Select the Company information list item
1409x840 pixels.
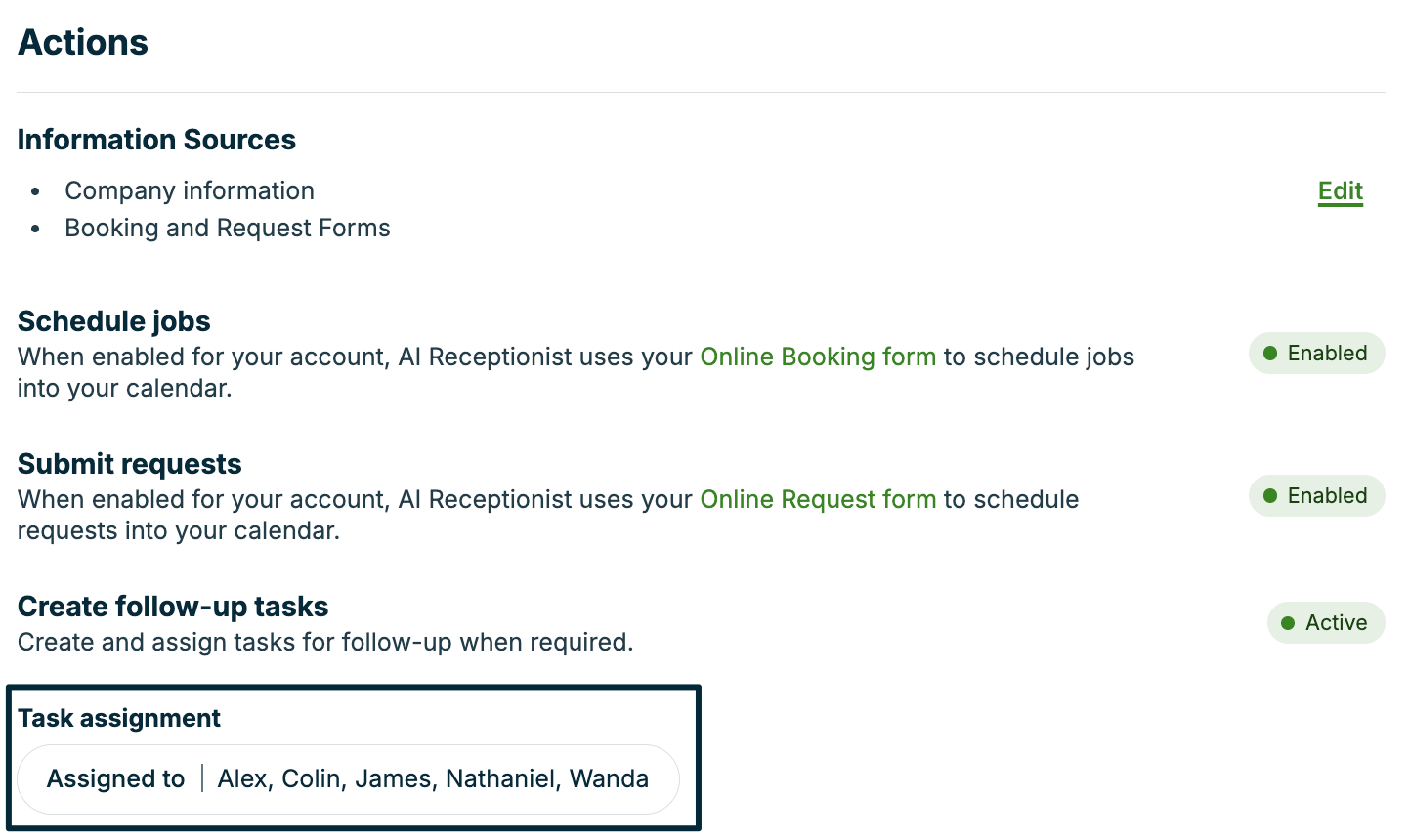click(190, 190)
